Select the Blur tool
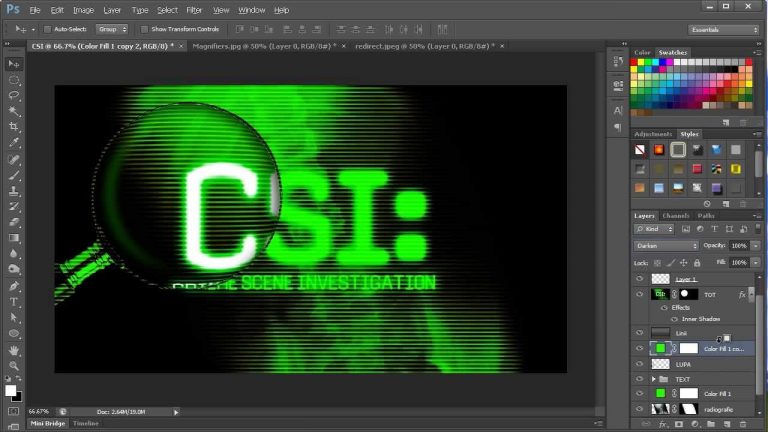Screen dimensions: 768x432 [14, 254]
